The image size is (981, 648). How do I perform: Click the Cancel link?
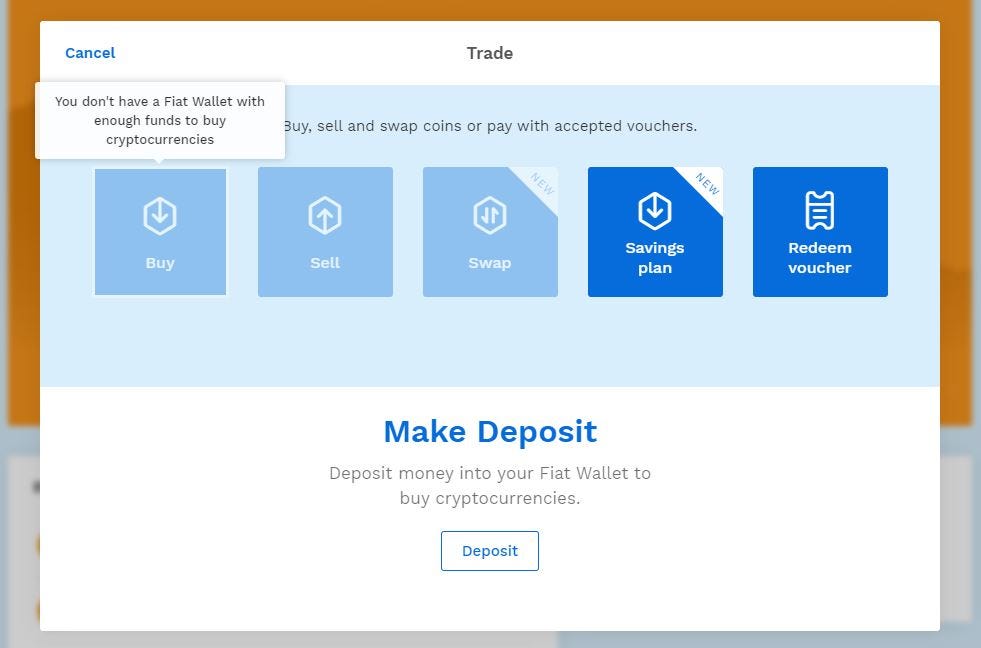point(90,53)
